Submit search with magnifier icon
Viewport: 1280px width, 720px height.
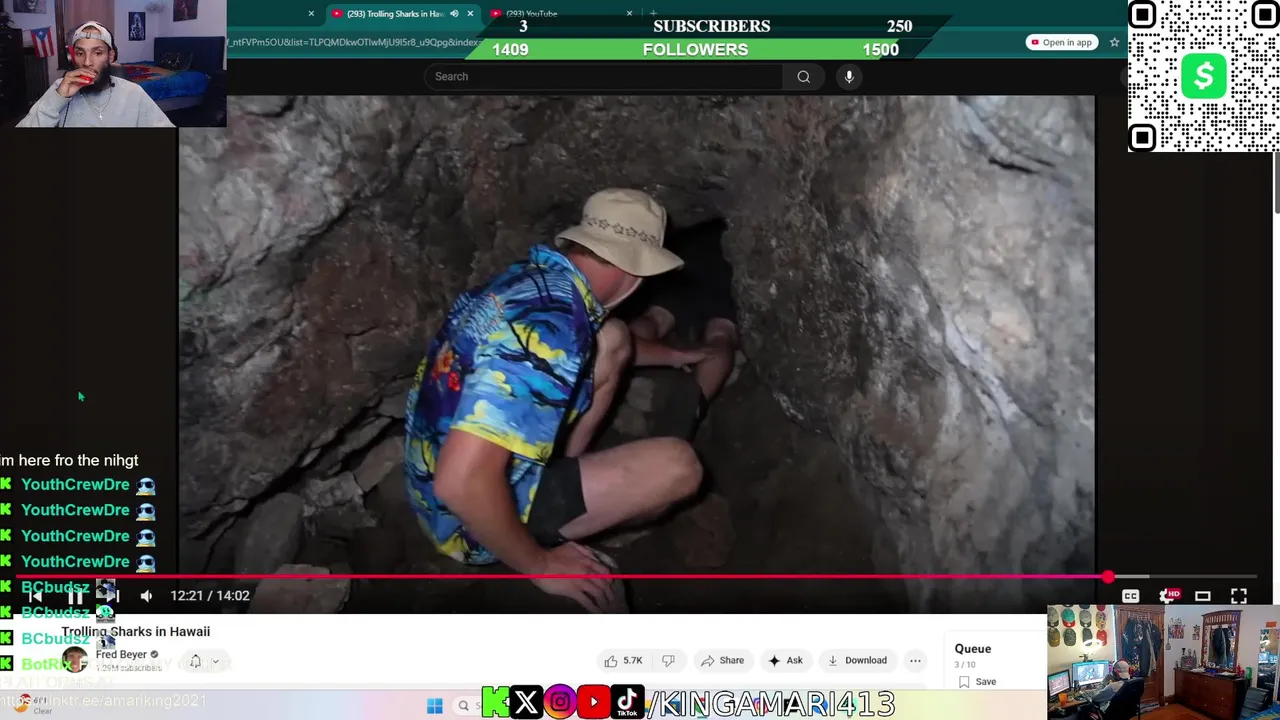(x=803, y=76)
